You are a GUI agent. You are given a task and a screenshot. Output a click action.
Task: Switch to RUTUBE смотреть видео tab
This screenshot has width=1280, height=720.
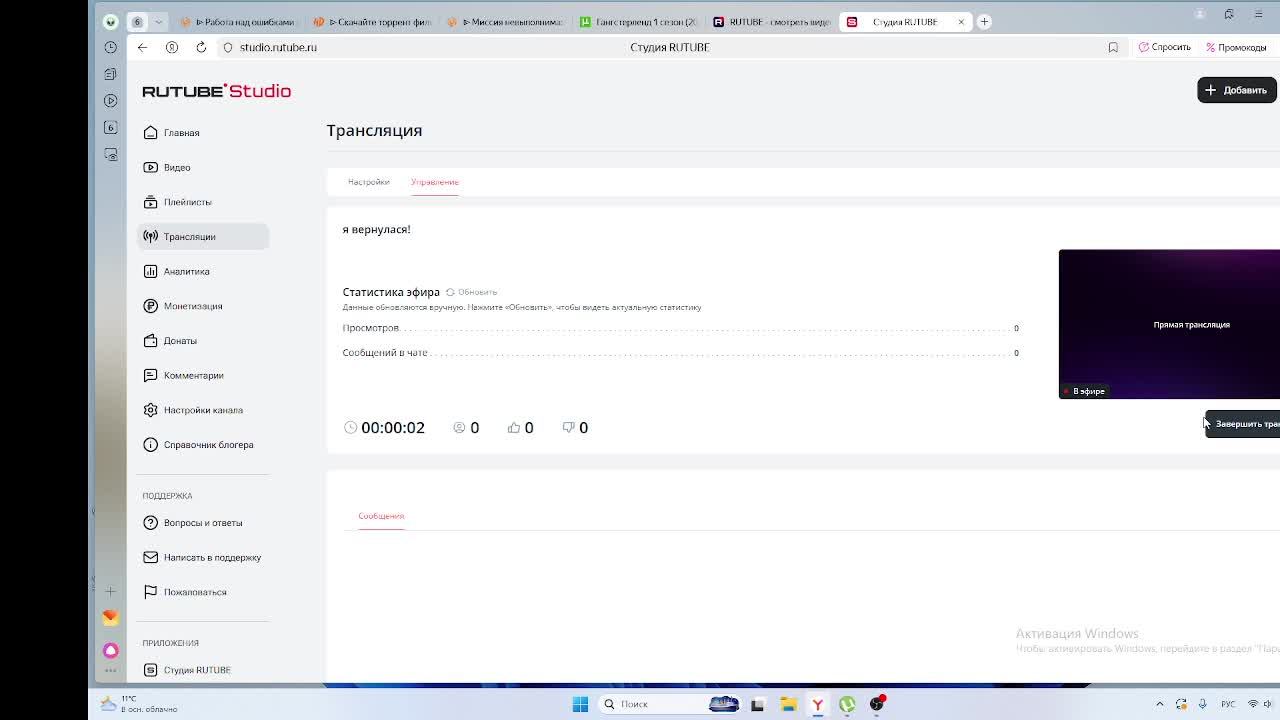point(772,22)
